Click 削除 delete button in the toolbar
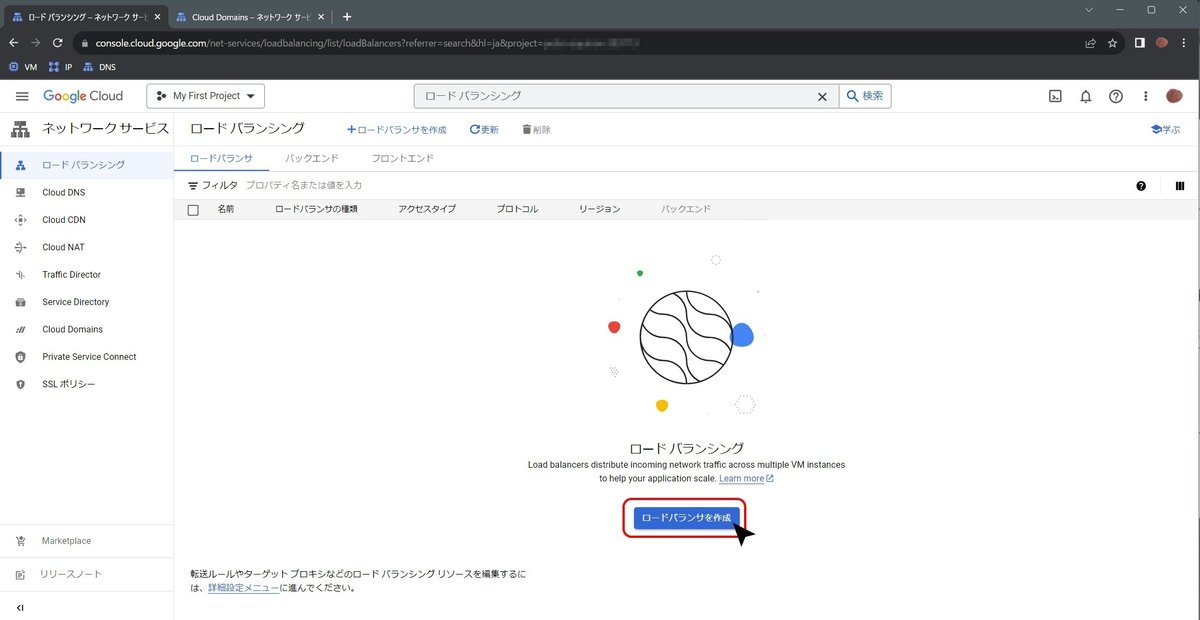Screen dimensions: 1200x620 coord(536,130)
